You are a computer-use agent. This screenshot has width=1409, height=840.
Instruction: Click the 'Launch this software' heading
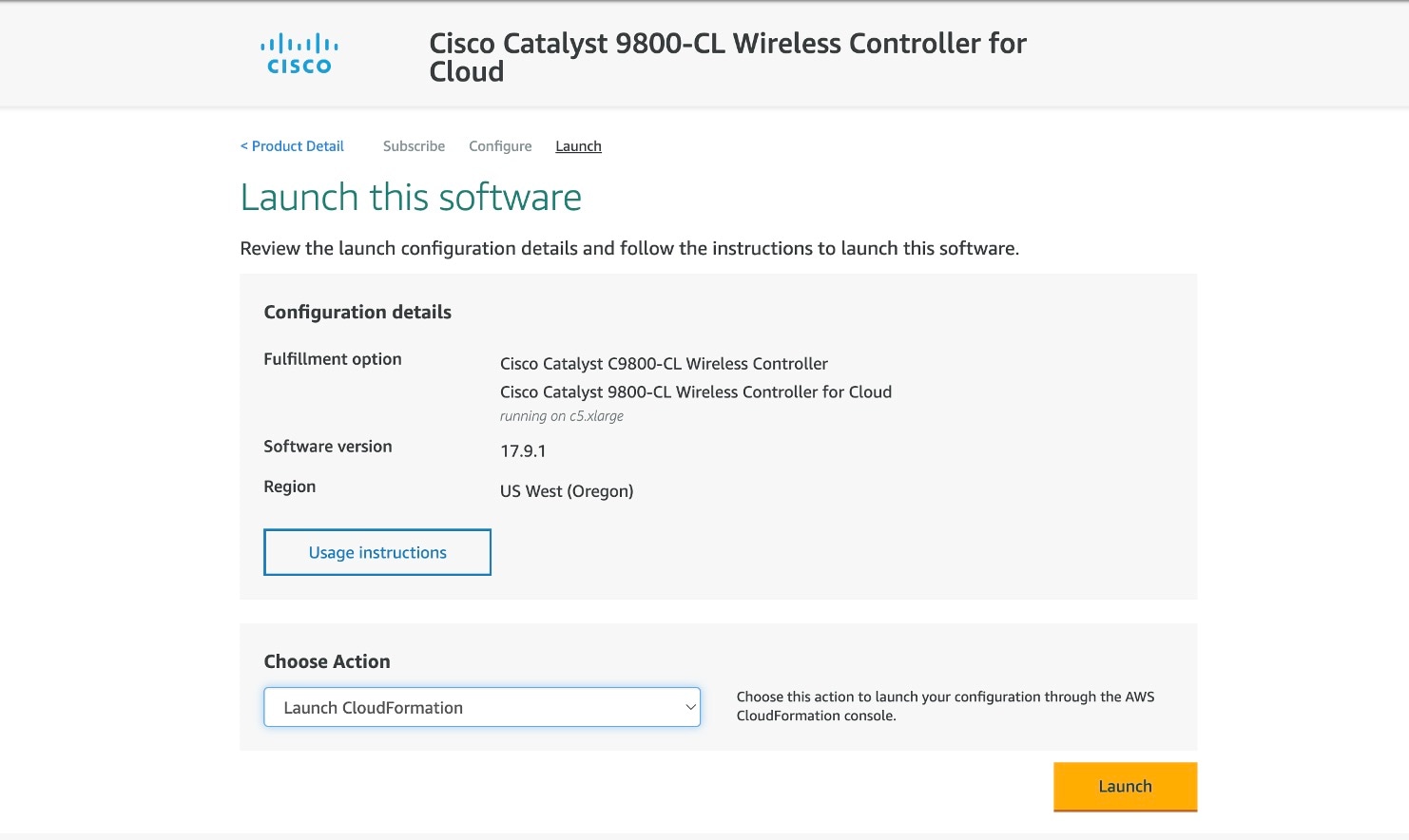click(411, 198)
